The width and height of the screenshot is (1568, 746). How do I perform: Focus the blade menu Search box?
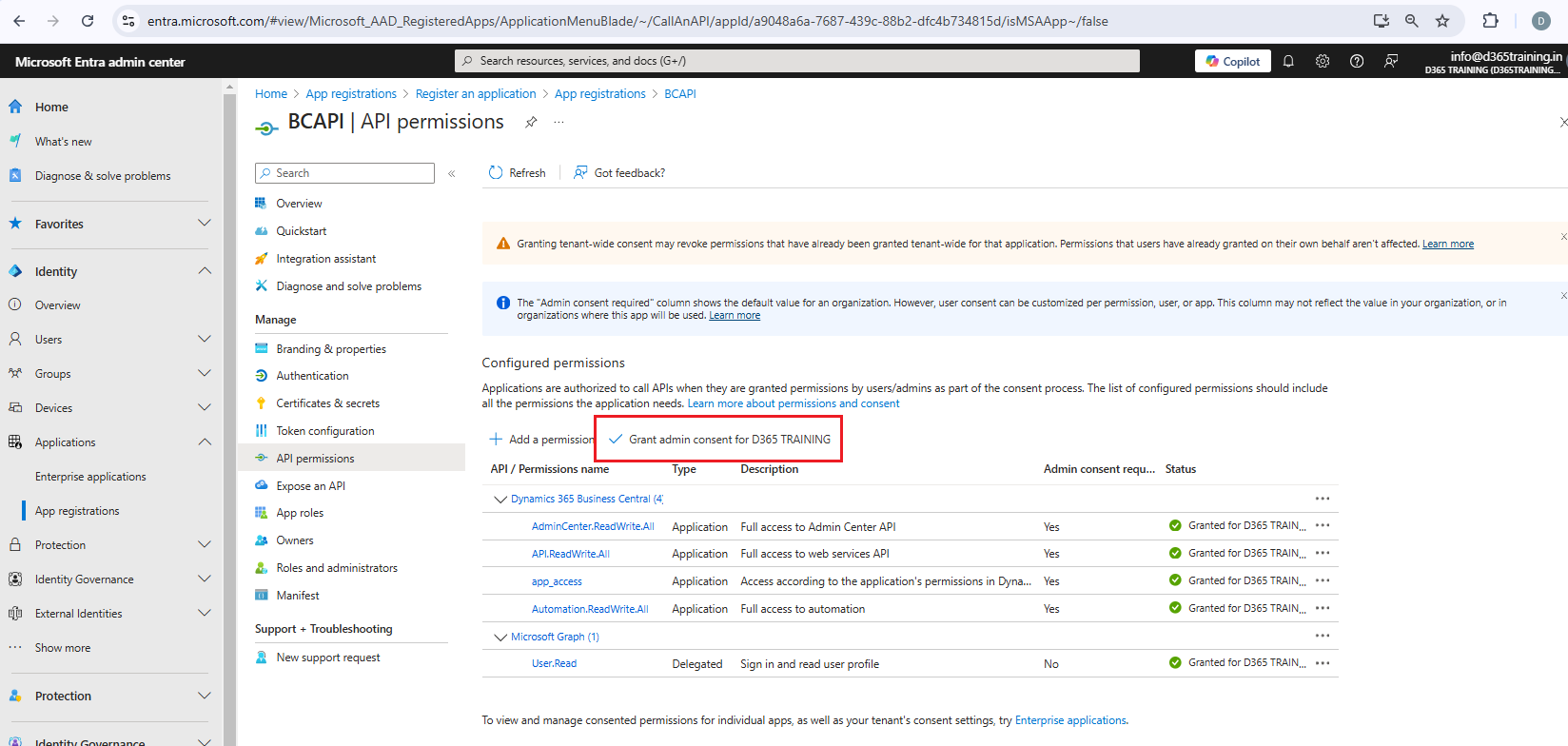tap(344, 173)
